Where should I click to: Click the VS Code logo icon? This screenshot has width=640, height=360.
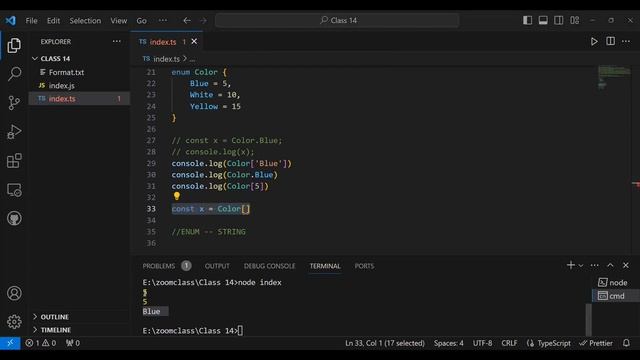pos(11,20)
